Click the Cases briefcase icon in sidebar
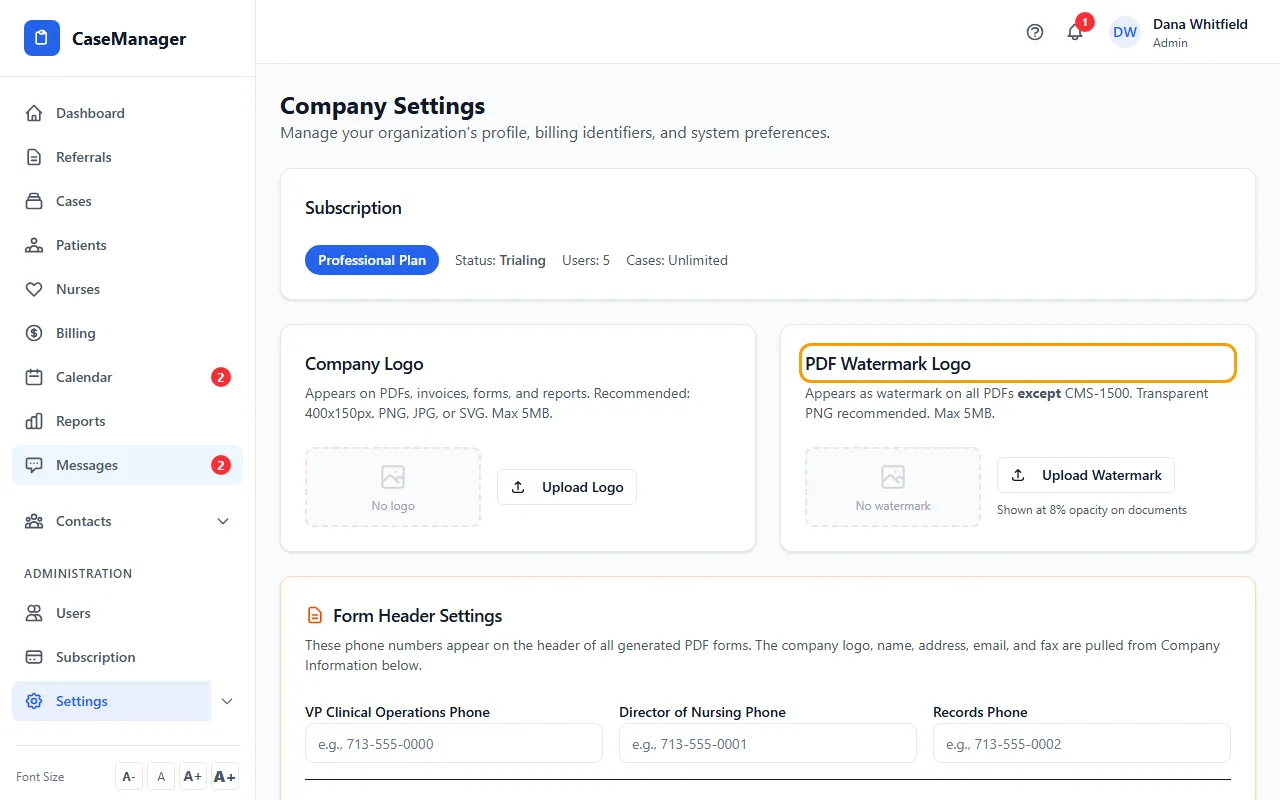 34,201
